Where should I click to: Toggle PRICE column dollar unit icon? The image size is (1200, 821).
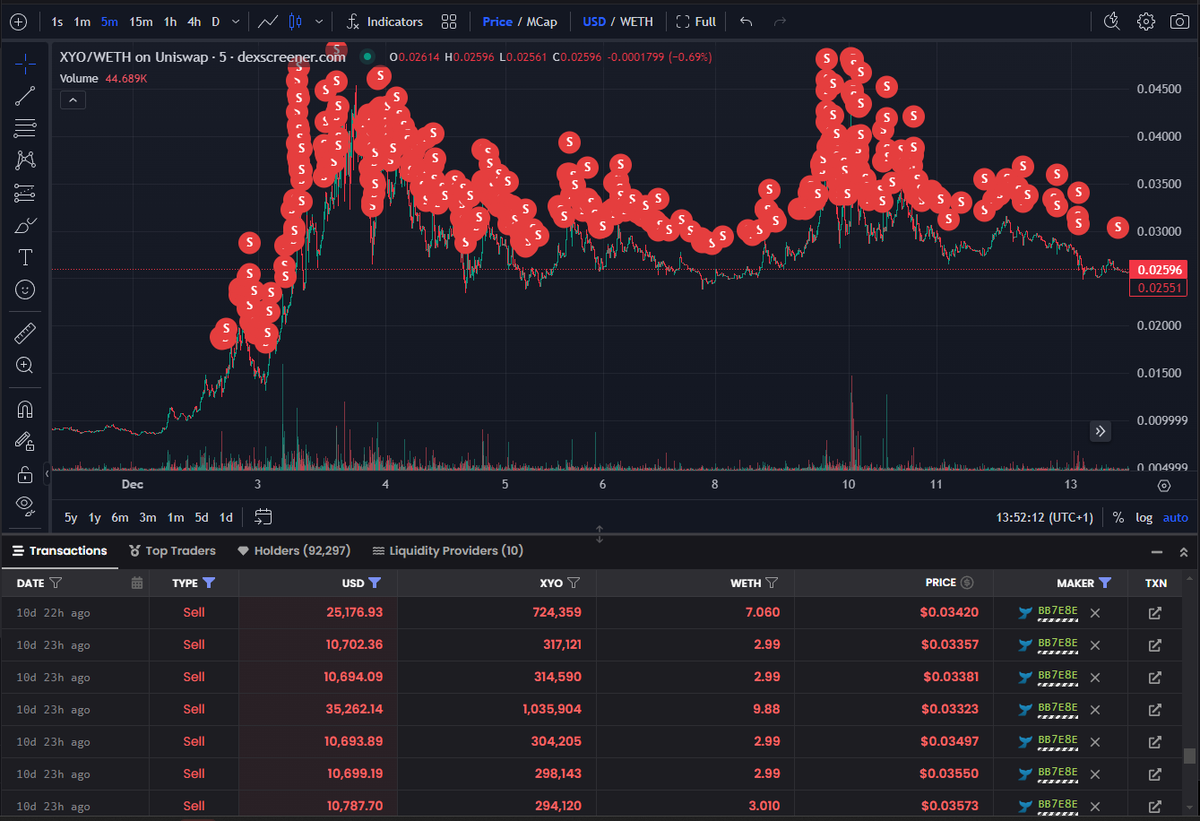967,583
